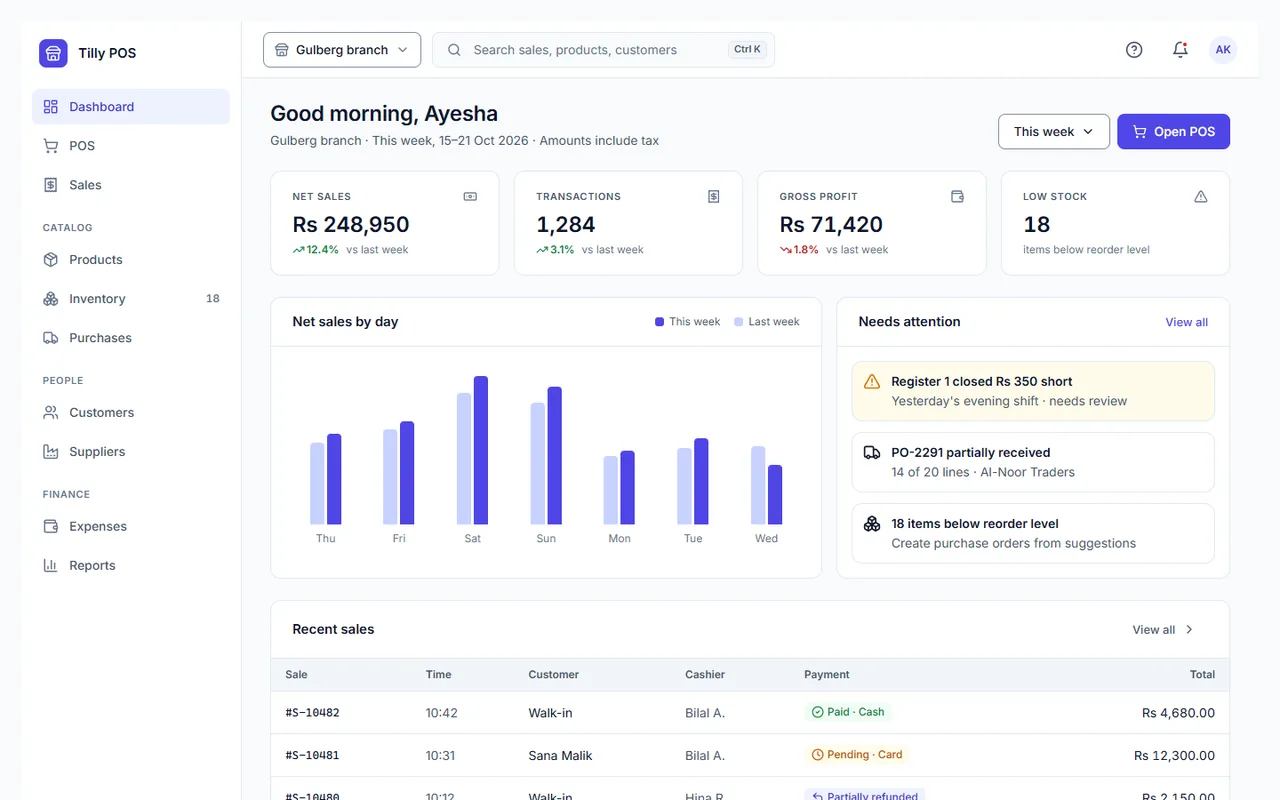Click the Gross Profit wallet icon
The height and width of the screenshot is (800, 1280).
click(957, 197)
